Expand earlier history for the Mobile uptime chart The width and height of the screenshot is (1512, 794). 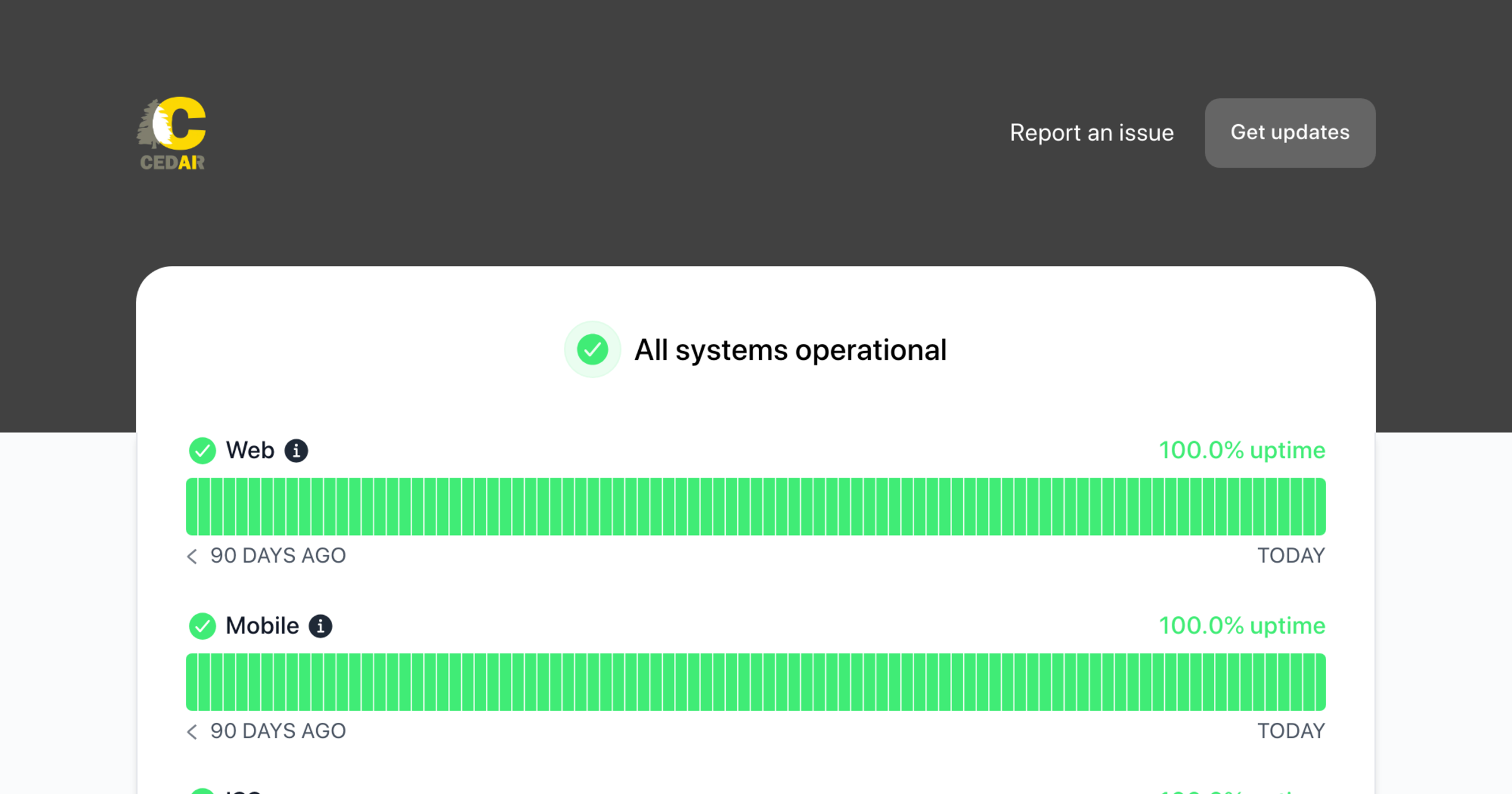click(x=192, y=732)
